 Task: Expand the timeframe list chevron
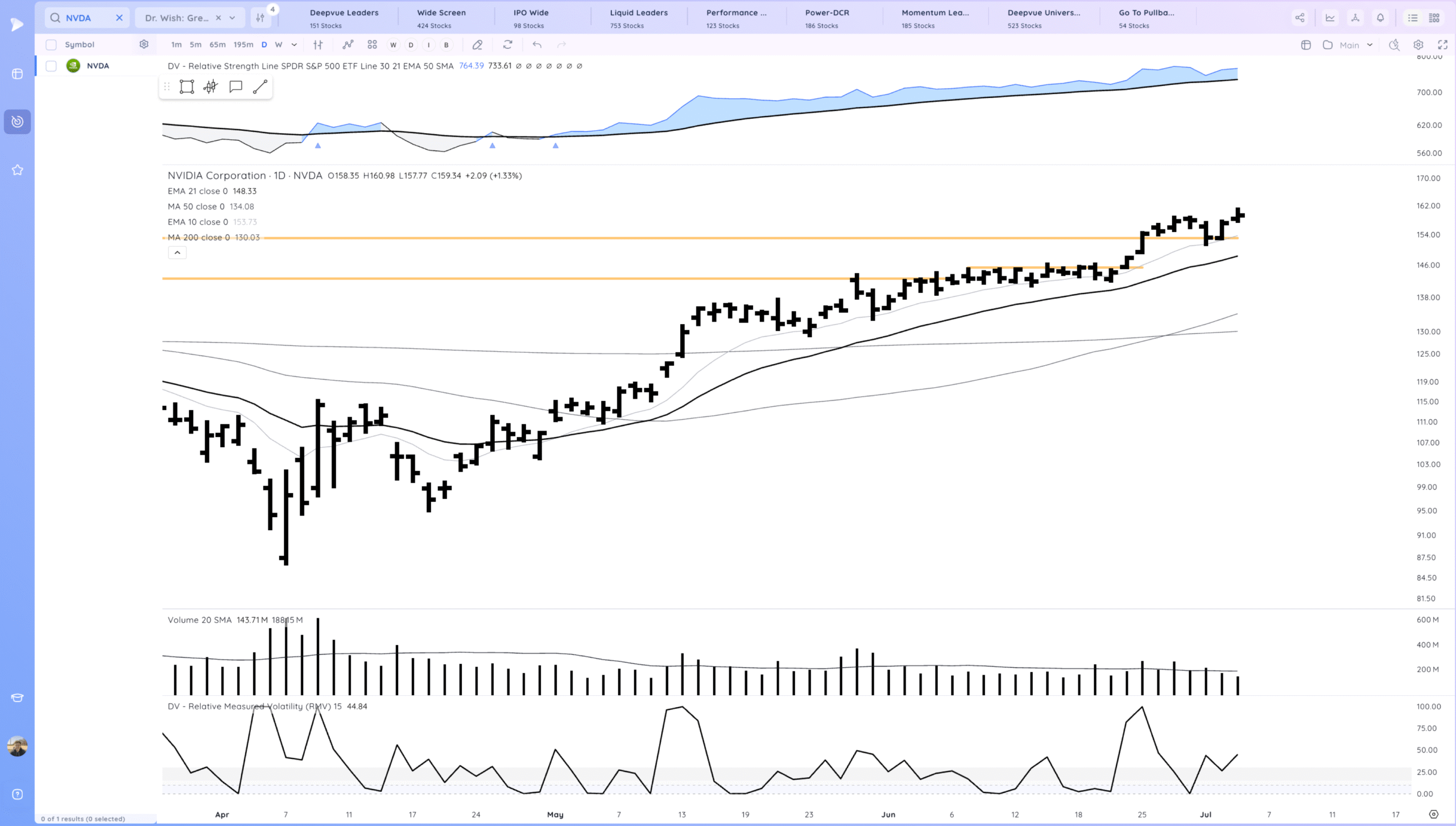coord(294,45)
